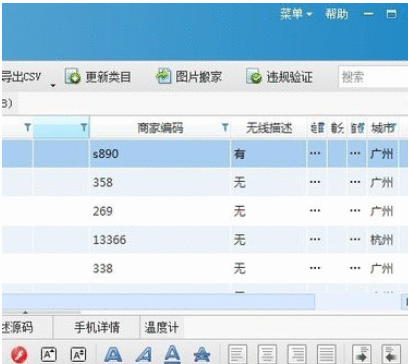This screenshot has height=364, width=408.
Task: Select the row with code s890
Action: pyautogui.click(x=204, y=154)
